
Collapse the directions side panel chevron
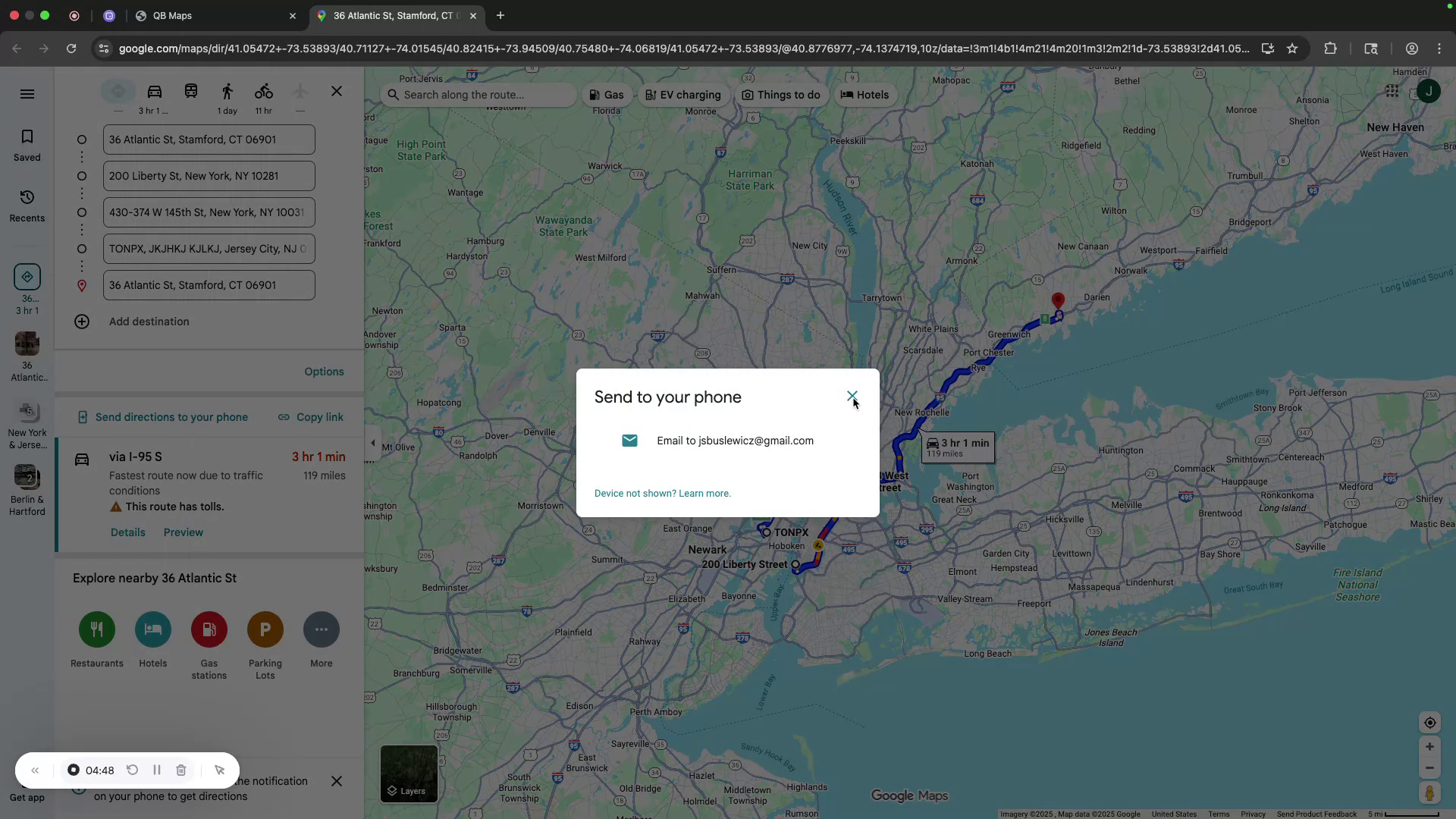click(372, 442)
